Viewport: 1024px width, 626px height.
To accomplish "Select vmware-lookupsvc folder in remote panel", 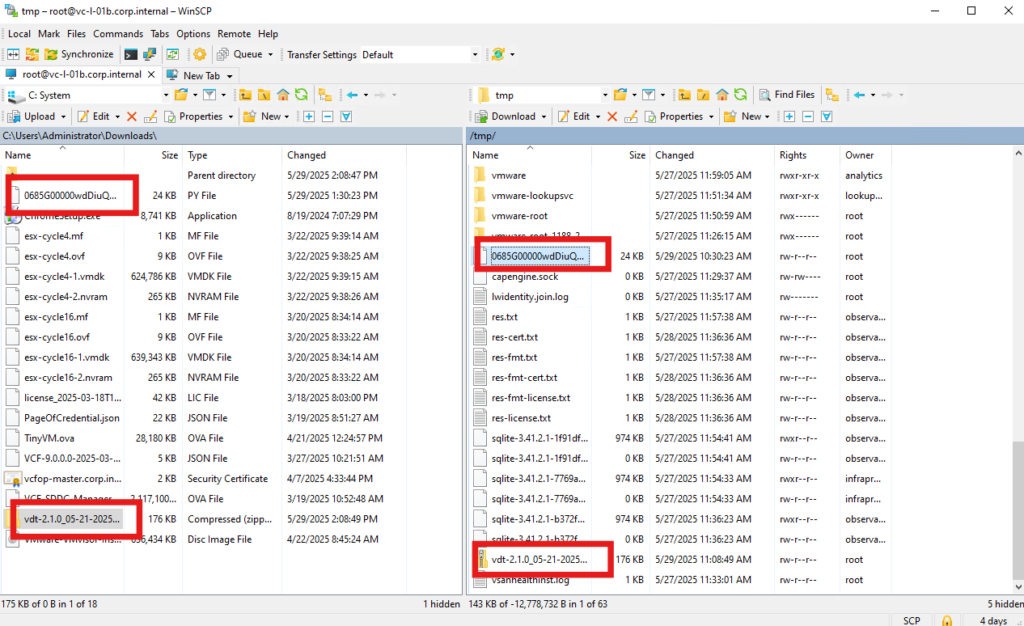I will click(532, 195).
